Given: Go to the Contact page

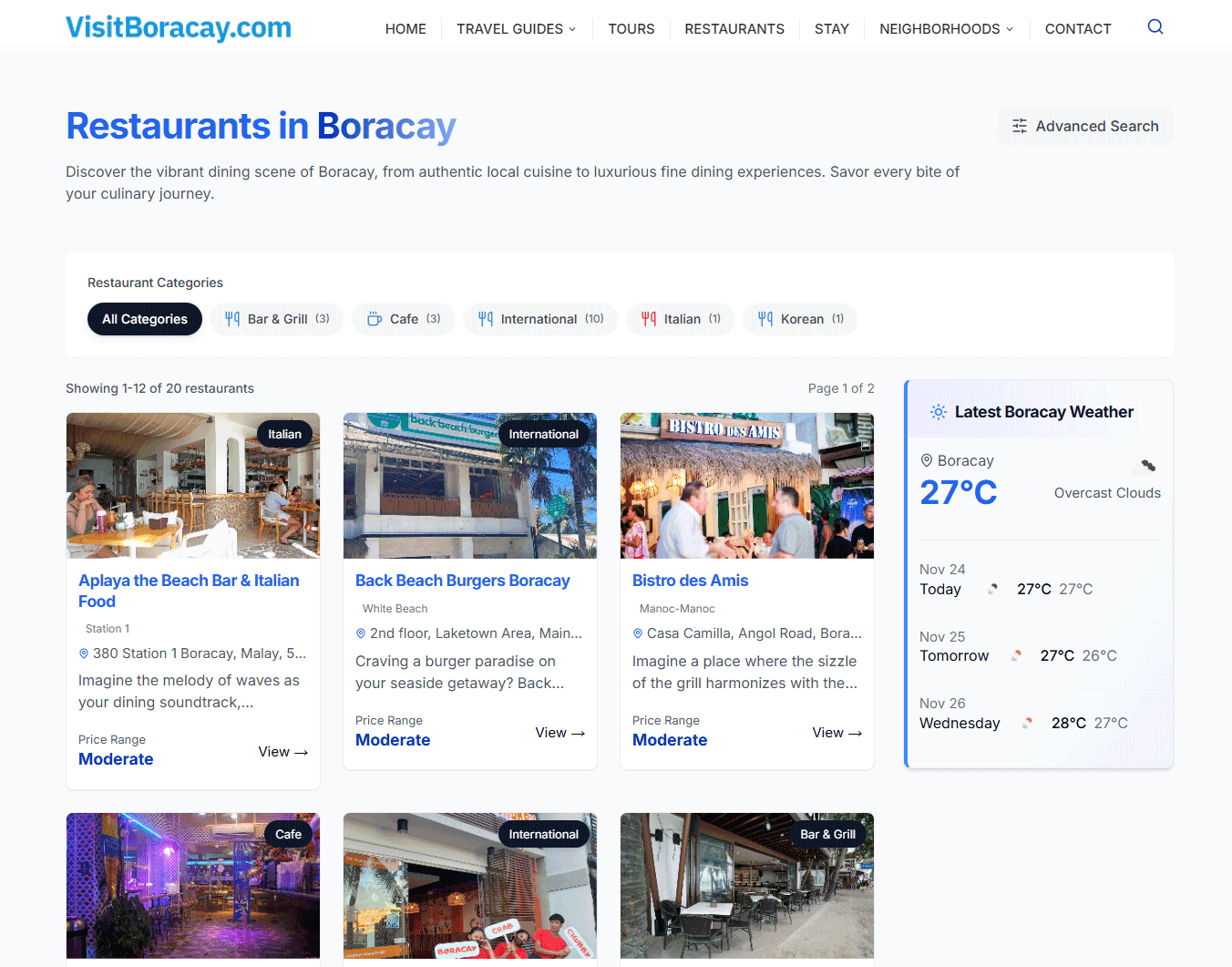Looking at the screenshot, I should click(x=1078, y=29).
